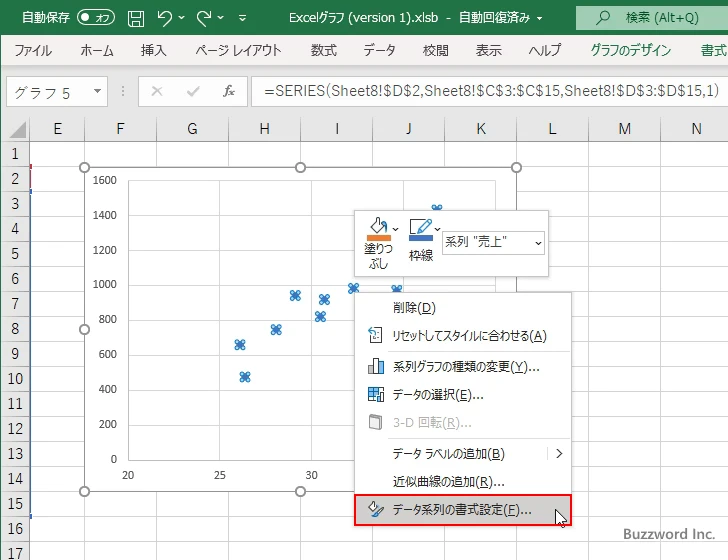Open the 数式 tab
This screenshot has width=728, height=560.
324,50
